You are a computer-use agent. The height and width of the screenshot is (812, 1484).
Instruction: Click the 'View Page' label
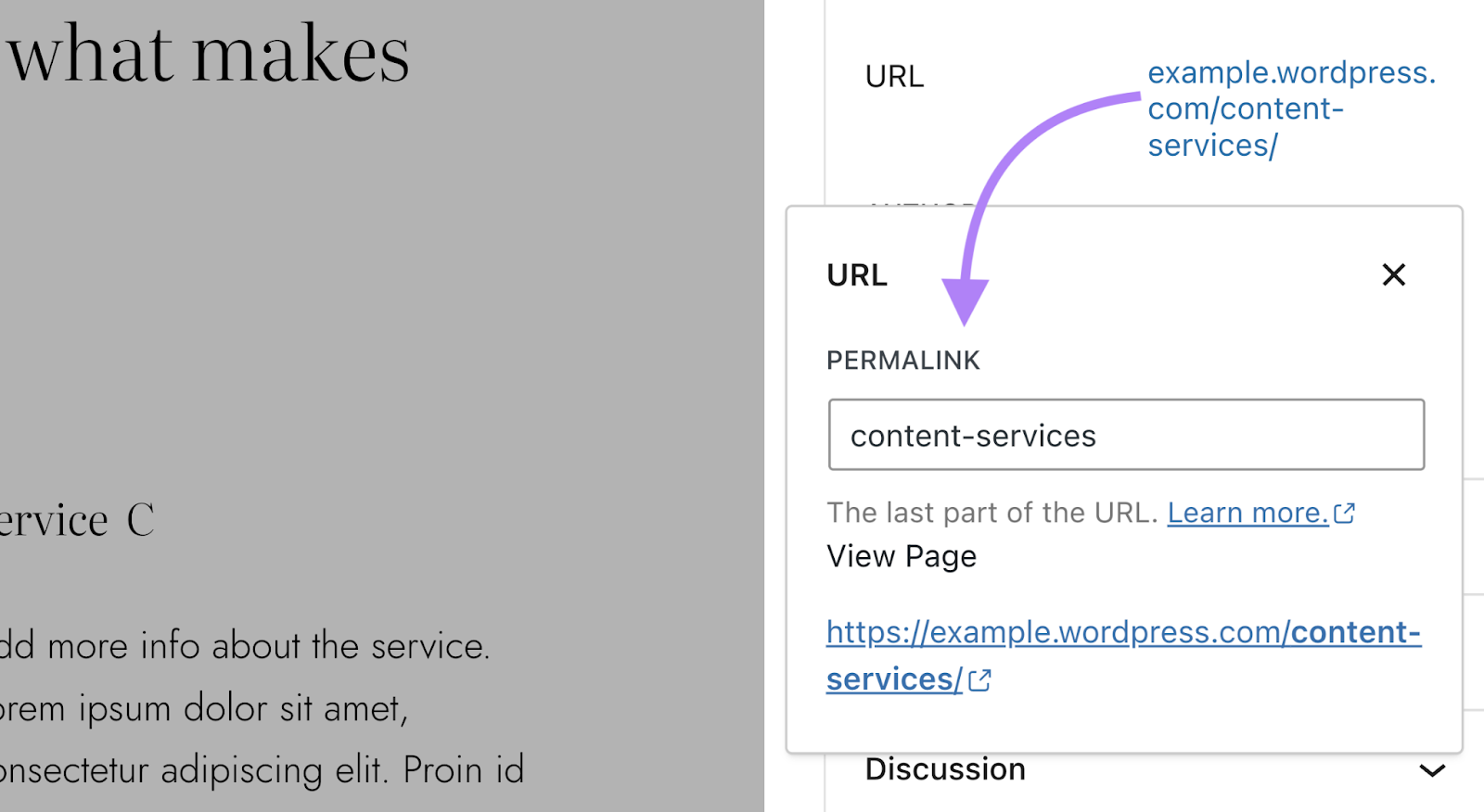coord(902,556)
